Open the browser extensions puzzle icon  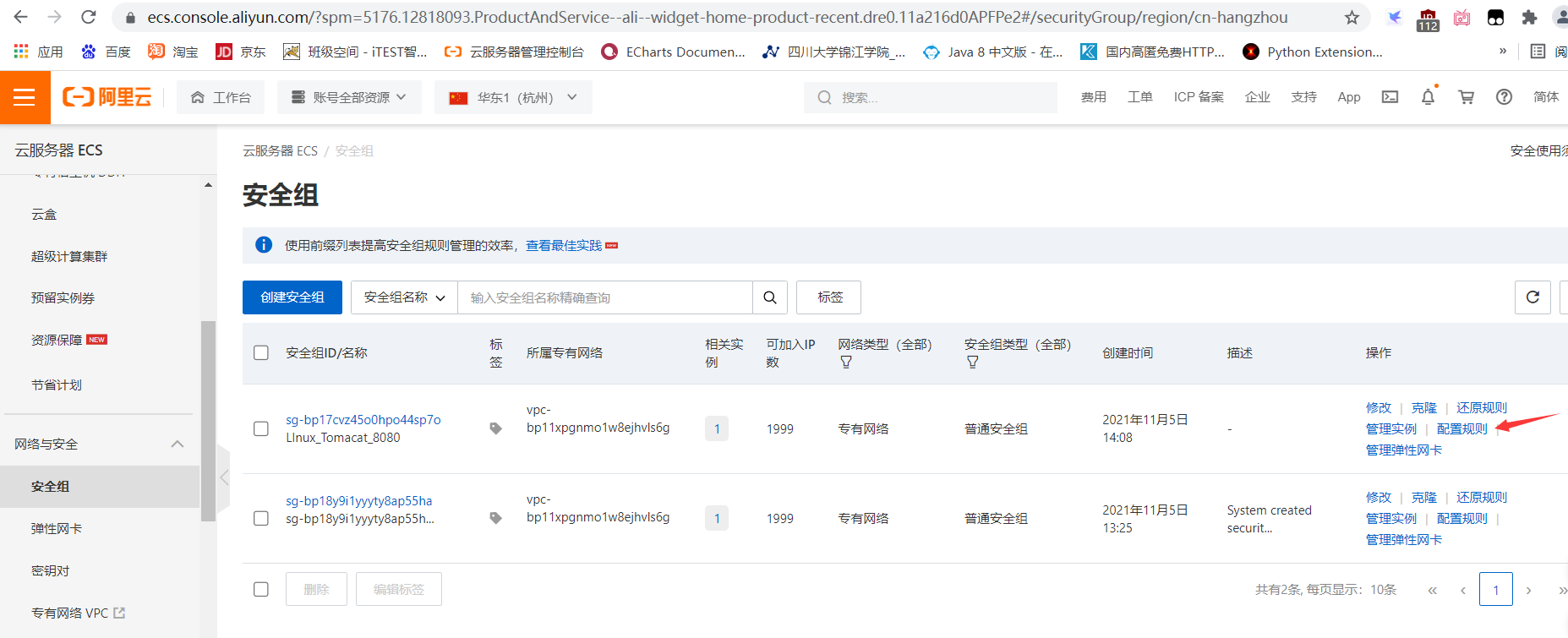pyautogui.click(x=1528, y=17)
